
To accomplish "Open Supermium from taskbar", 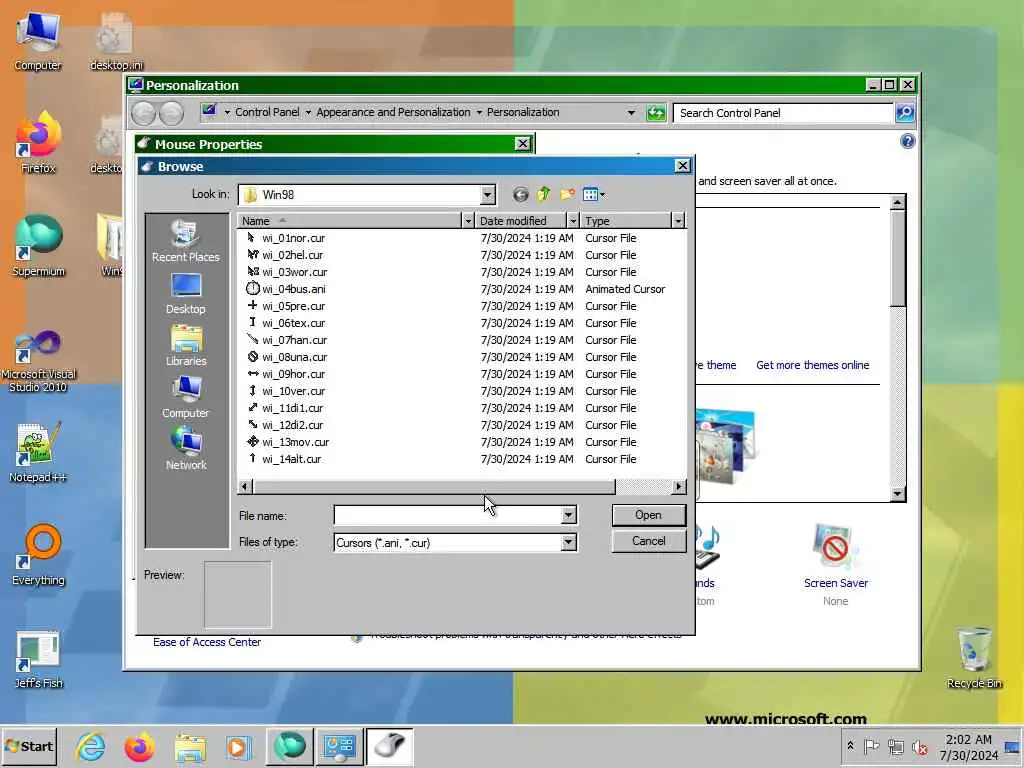I will (x=289, y=746).
